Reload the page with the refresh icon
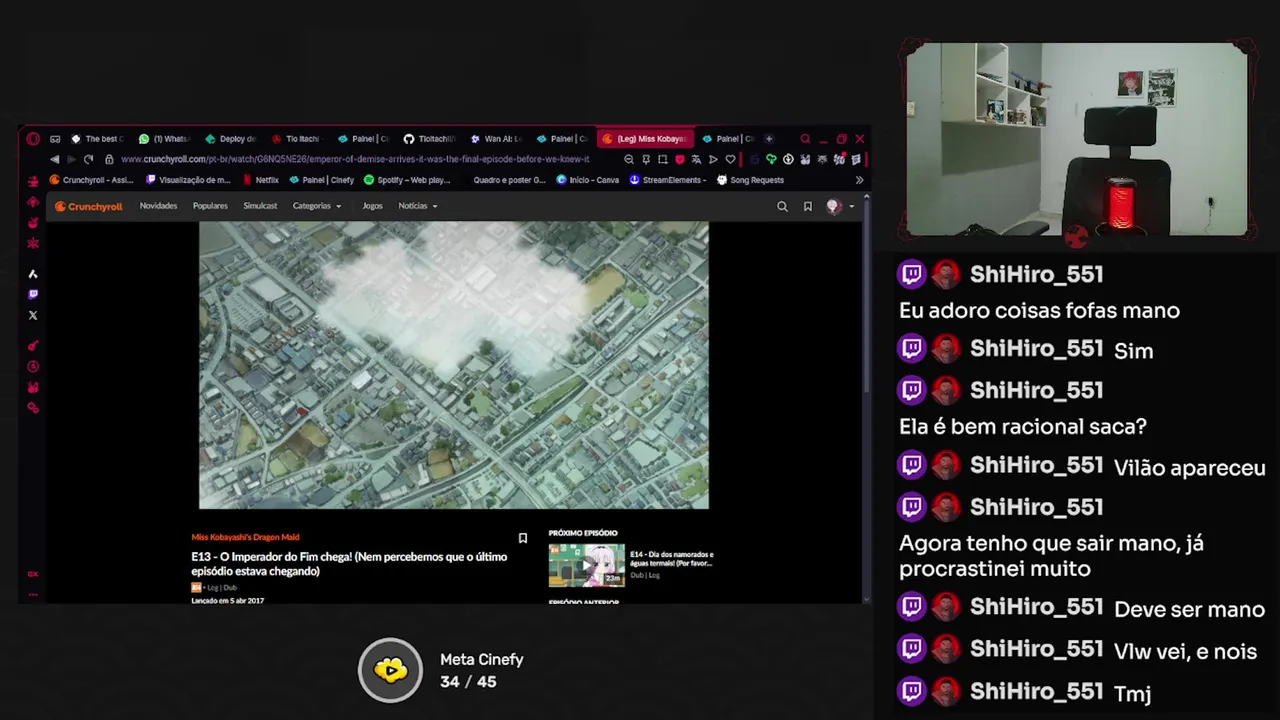Viewport: 1280px width, 720px height. coord(88,159)
